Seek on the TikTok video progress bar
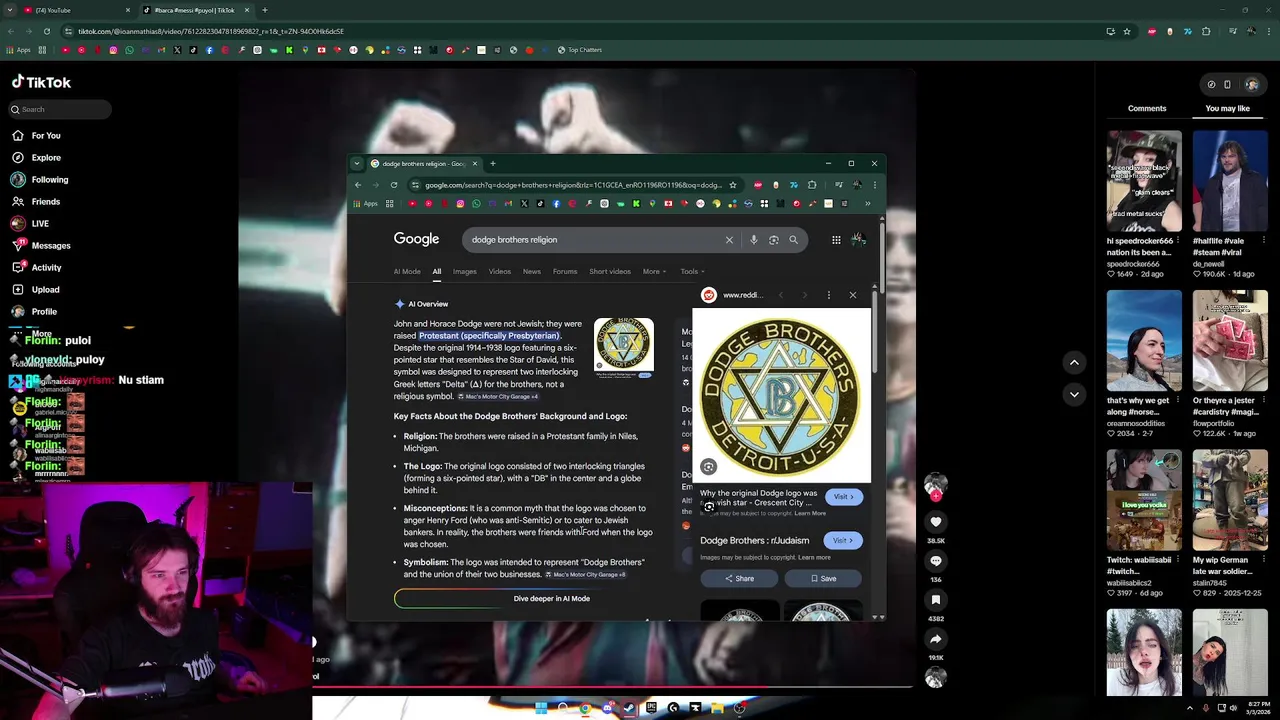Viewport: 1280px width, 720px height. pos(612,687)
